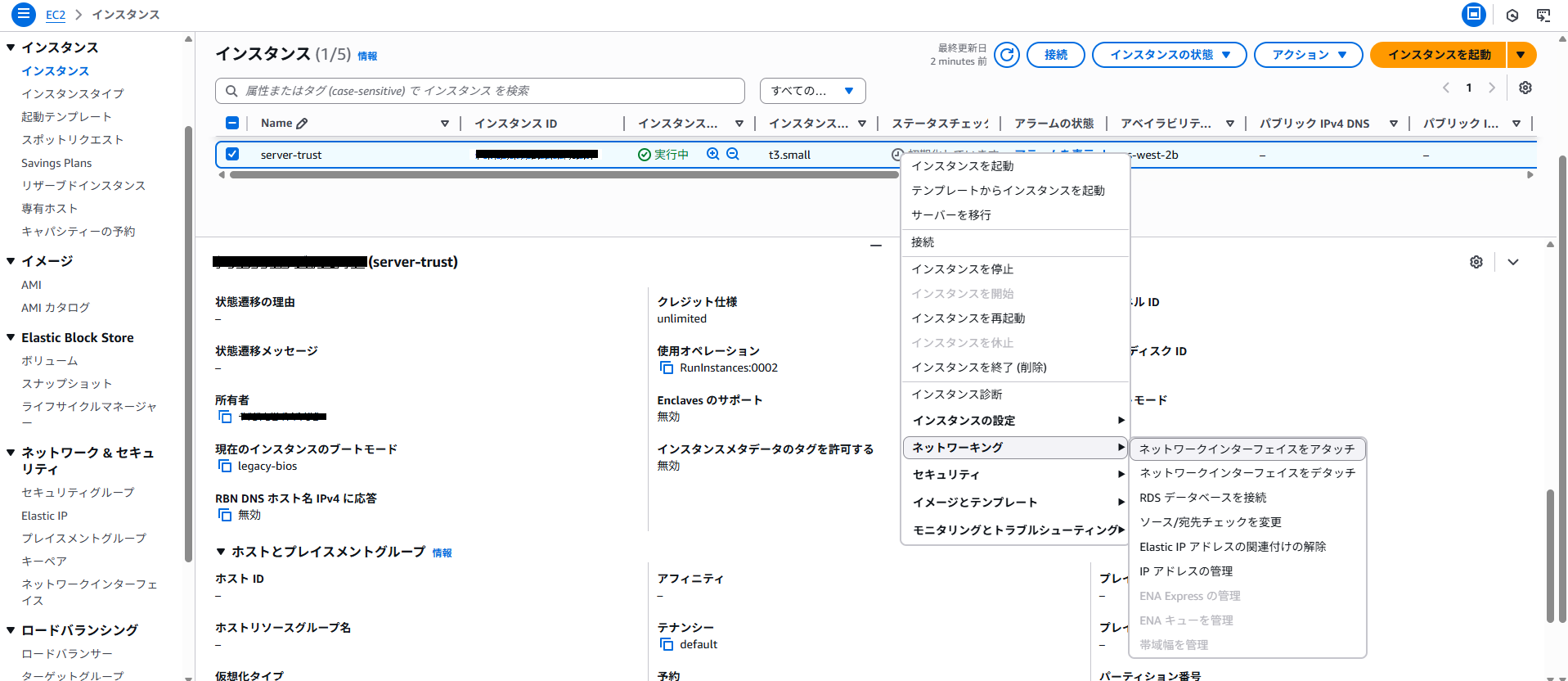Viewport: 1568px width, 681px height.
Task: Open the すべての... filter dropdown
Action: tap(812, 91)
